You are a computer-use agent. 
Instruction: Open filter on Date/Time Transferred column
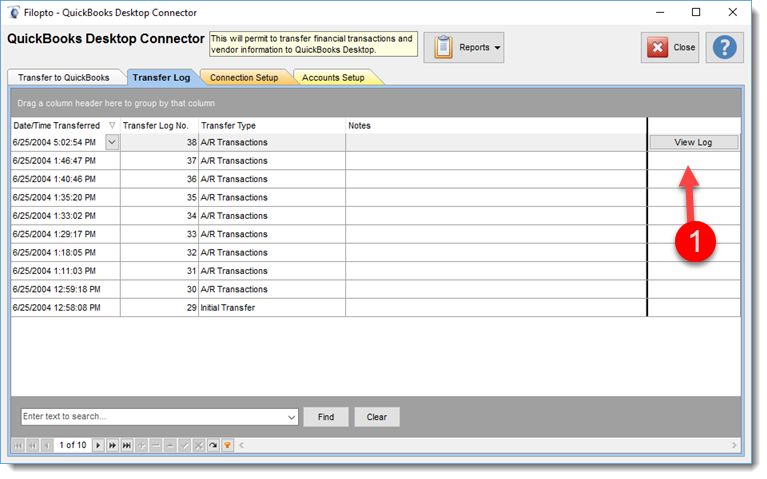pyautogui.click(x=112, y=126)
